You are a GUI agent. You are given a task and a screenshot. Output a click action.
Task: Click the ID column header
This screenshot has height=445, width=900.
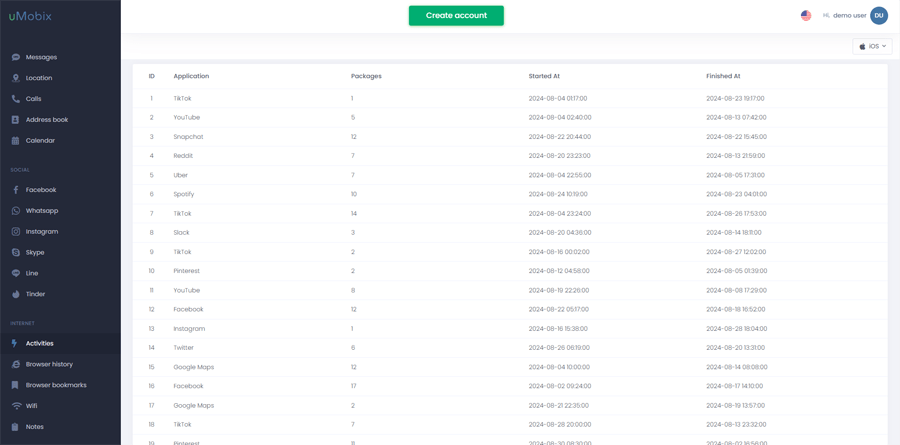click(x=152, y=76)
